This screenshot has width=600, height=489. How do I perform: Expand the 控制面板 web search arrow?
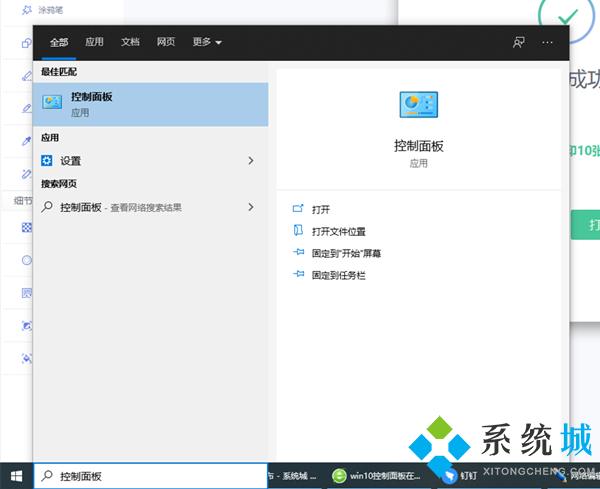click(x=251, y=207)
